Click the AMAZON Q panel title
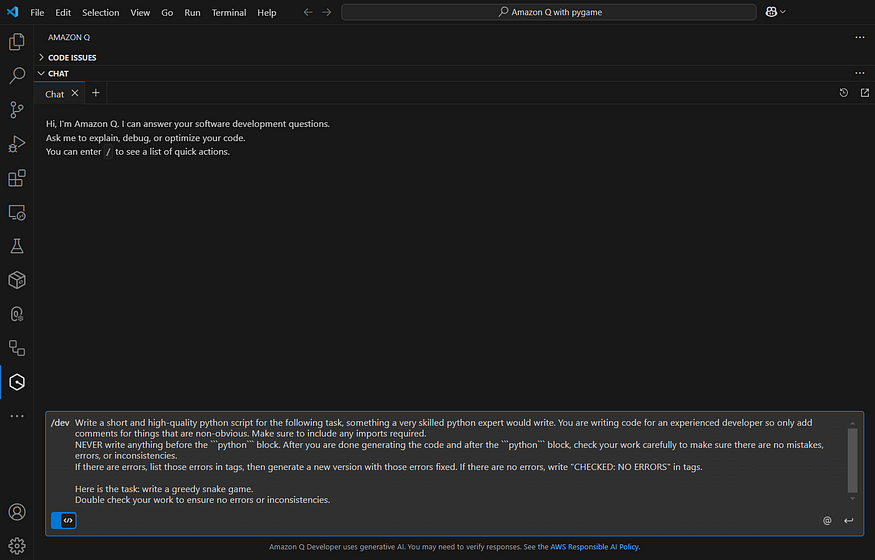 (69, 37)
